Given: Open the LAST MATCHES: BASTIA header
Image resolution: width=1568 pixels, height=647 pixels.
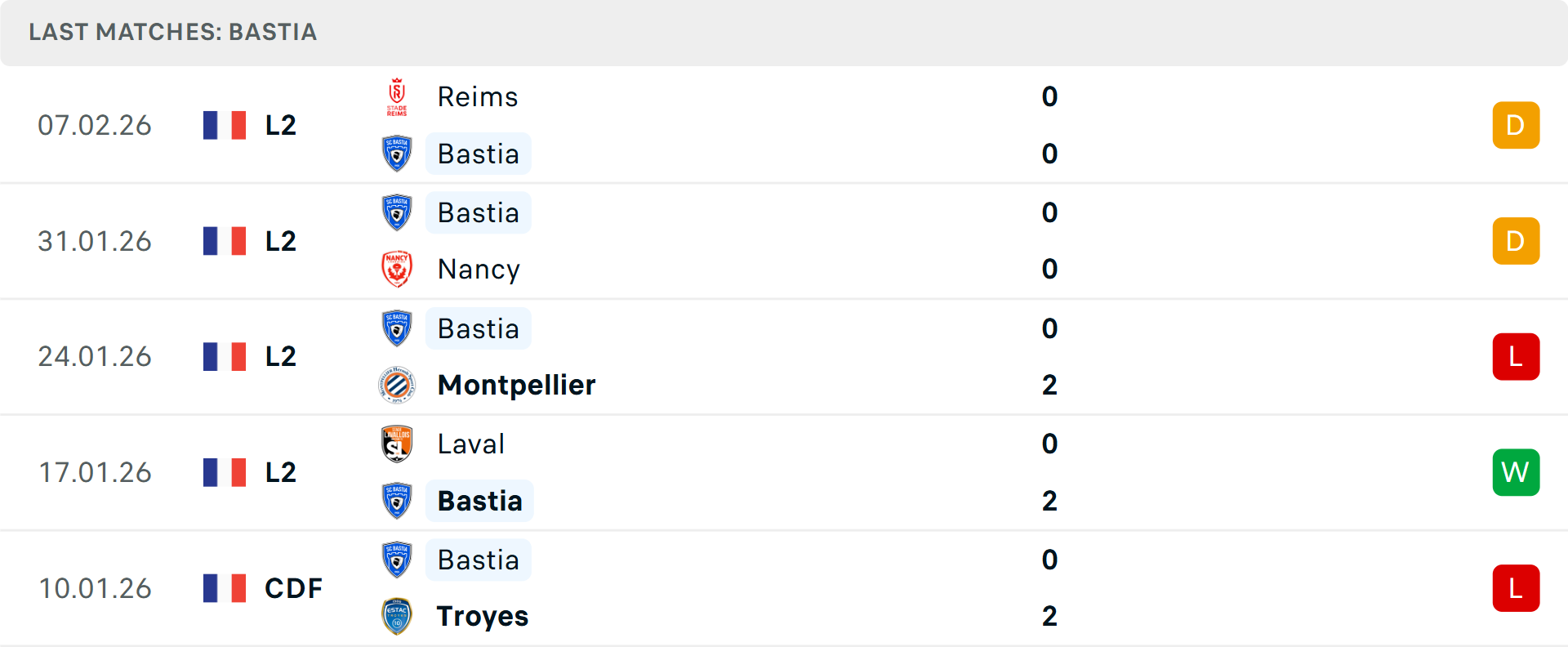Looking at the screenshot, I should [172, 33].
